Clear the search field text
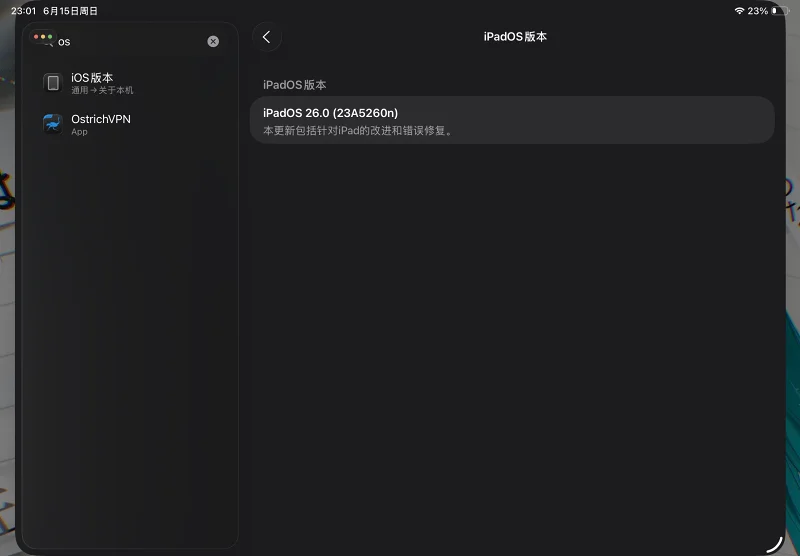 coord(213,41)
